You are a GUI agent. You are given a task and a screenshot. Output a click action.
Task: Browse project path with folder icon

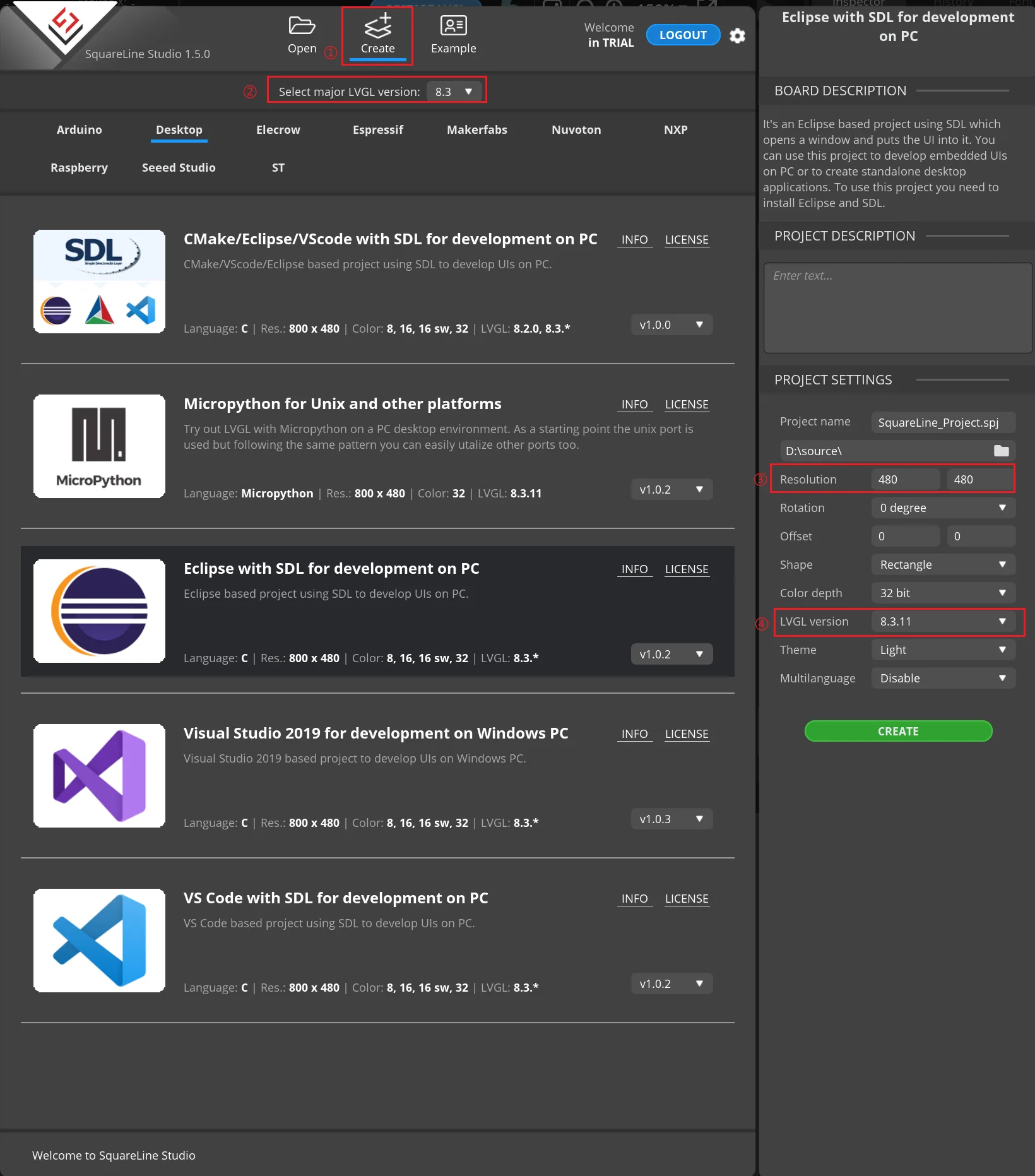coord(1001,451)
